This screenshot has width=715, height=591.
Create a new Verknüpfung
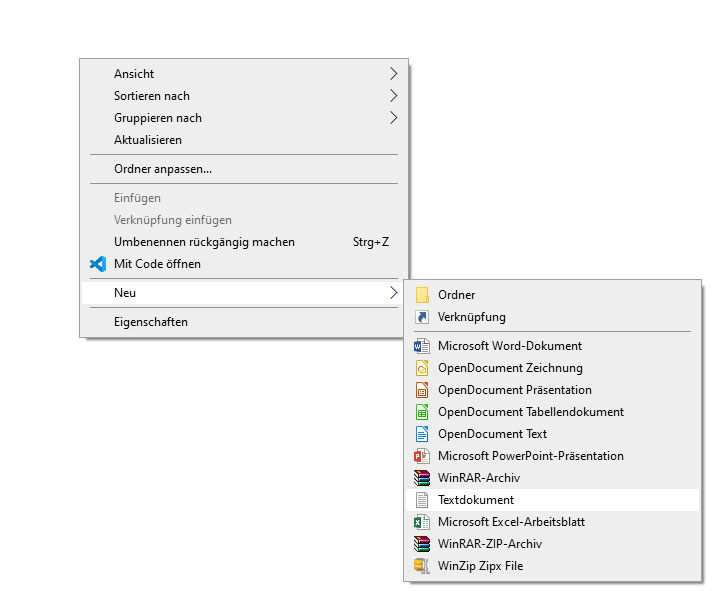pyautogui.click(x=552, y=317)
